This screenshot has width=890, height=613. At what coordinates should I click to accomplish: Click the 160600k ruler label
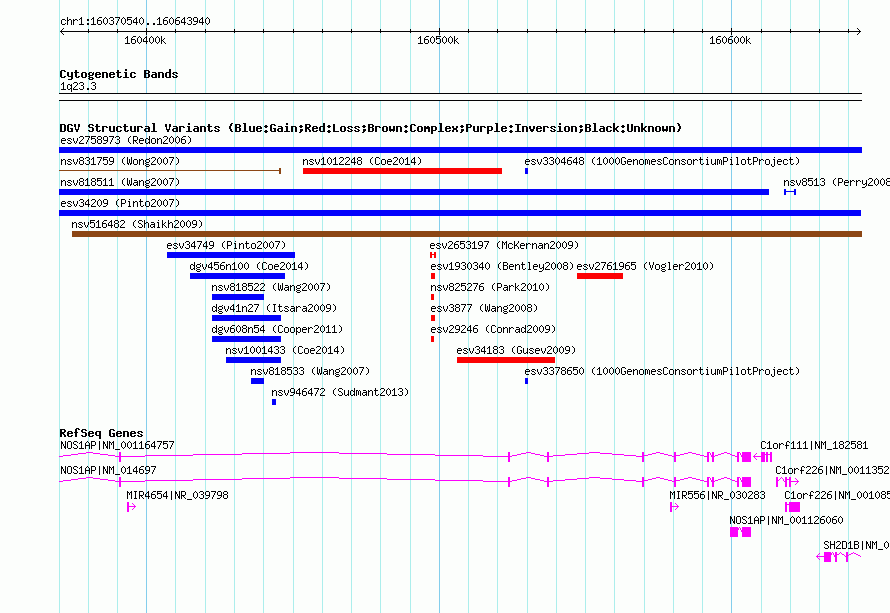(730, 41)
